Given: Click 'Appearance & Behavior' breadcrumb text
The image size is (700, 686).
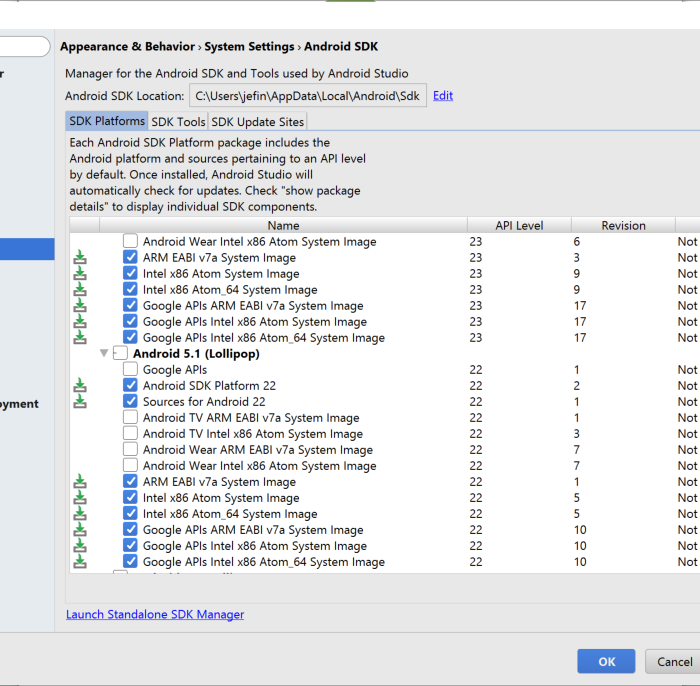Looking at the screenshot, I should (128, 46).
